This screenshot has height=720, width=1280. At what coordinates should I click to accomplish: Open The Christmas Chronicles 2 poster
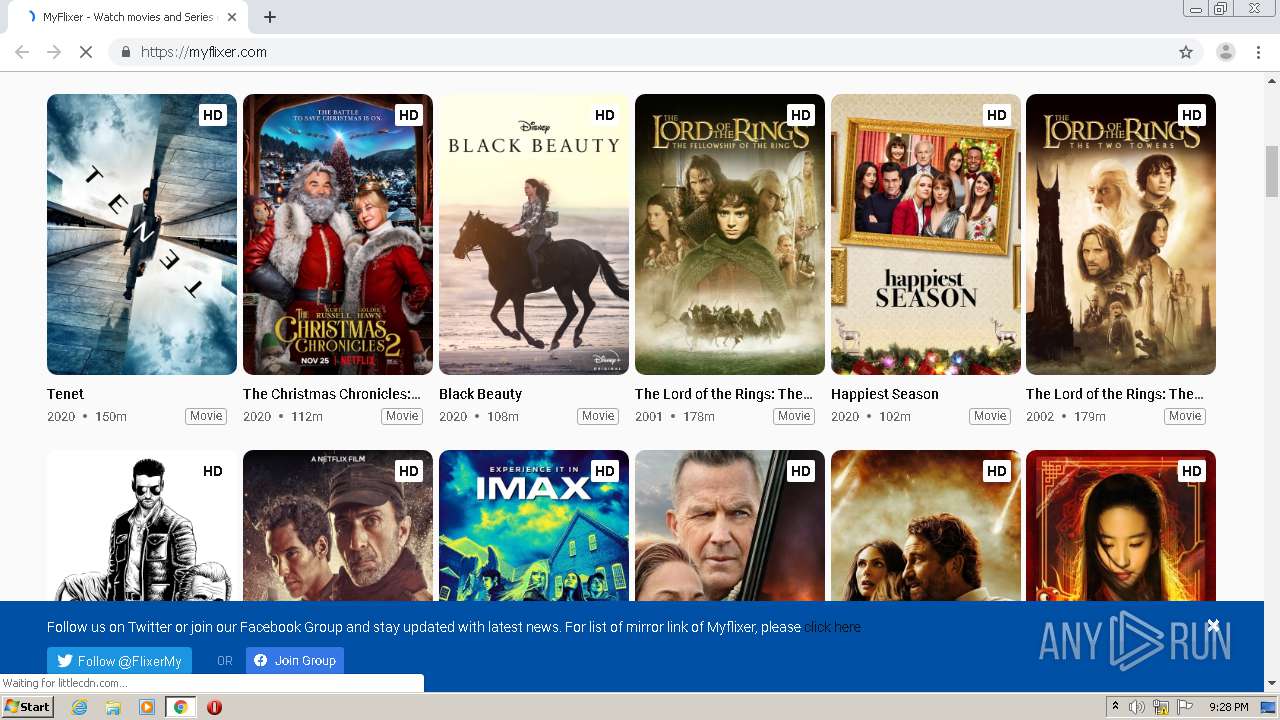338,234
